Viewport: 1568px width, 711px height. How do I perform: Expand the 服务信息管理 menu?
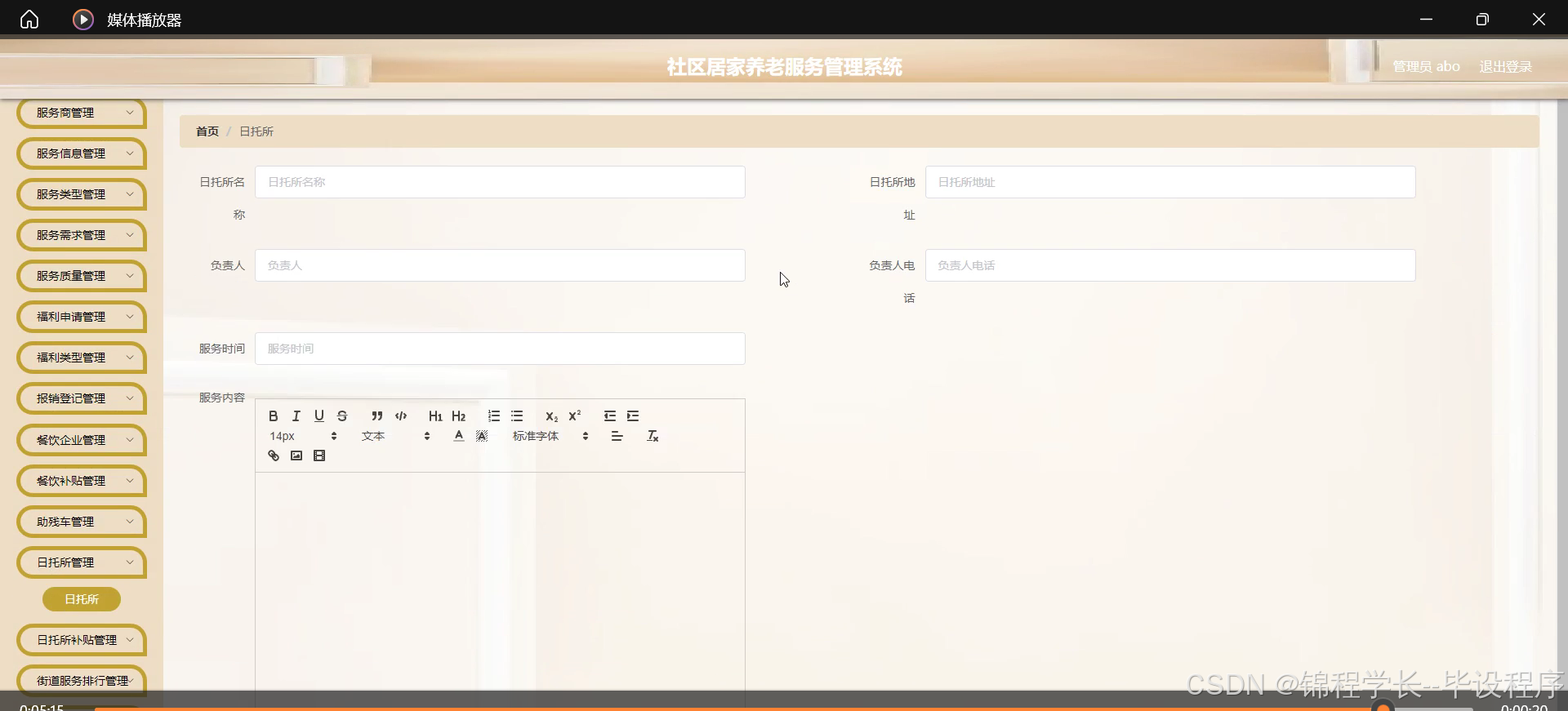[x=82, y=153]
